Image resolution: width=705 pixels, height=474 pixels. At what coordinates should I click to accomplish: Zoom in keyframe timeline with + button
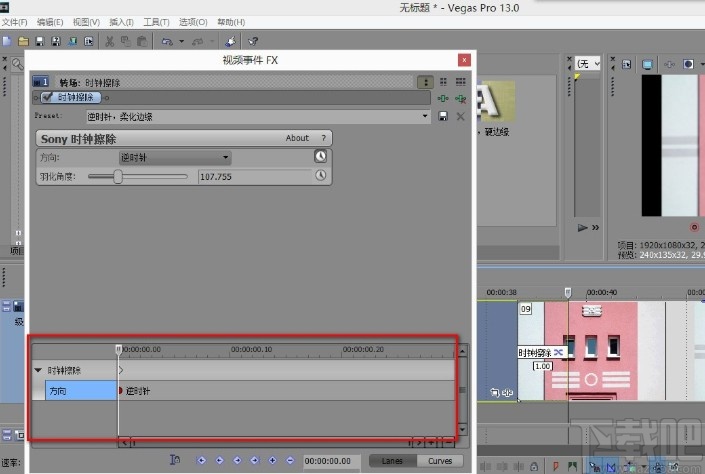click(x=432, y=443)
